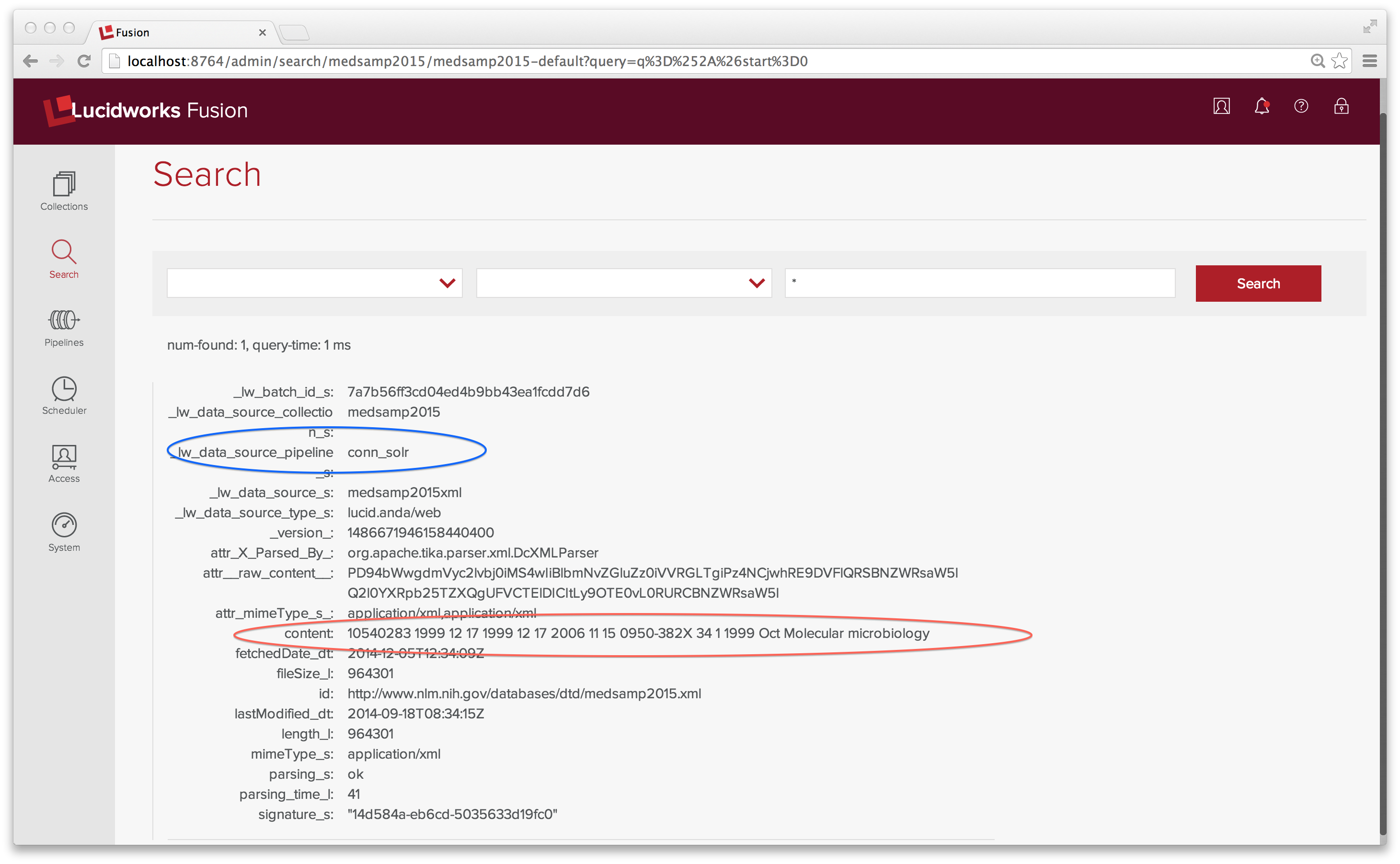Image resolution: width=1400 pixels, height=864 pixels.
Task: Click the _lw_batch_id_s value
Action: click(x=468, y=392)
